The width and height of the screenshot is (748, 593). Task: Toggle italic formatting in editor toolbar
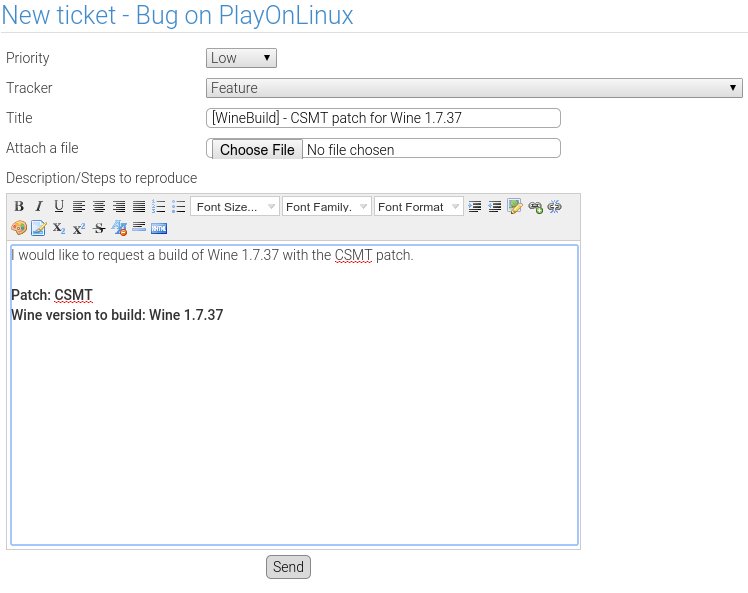pyautogui.click(x=39, y=206)
